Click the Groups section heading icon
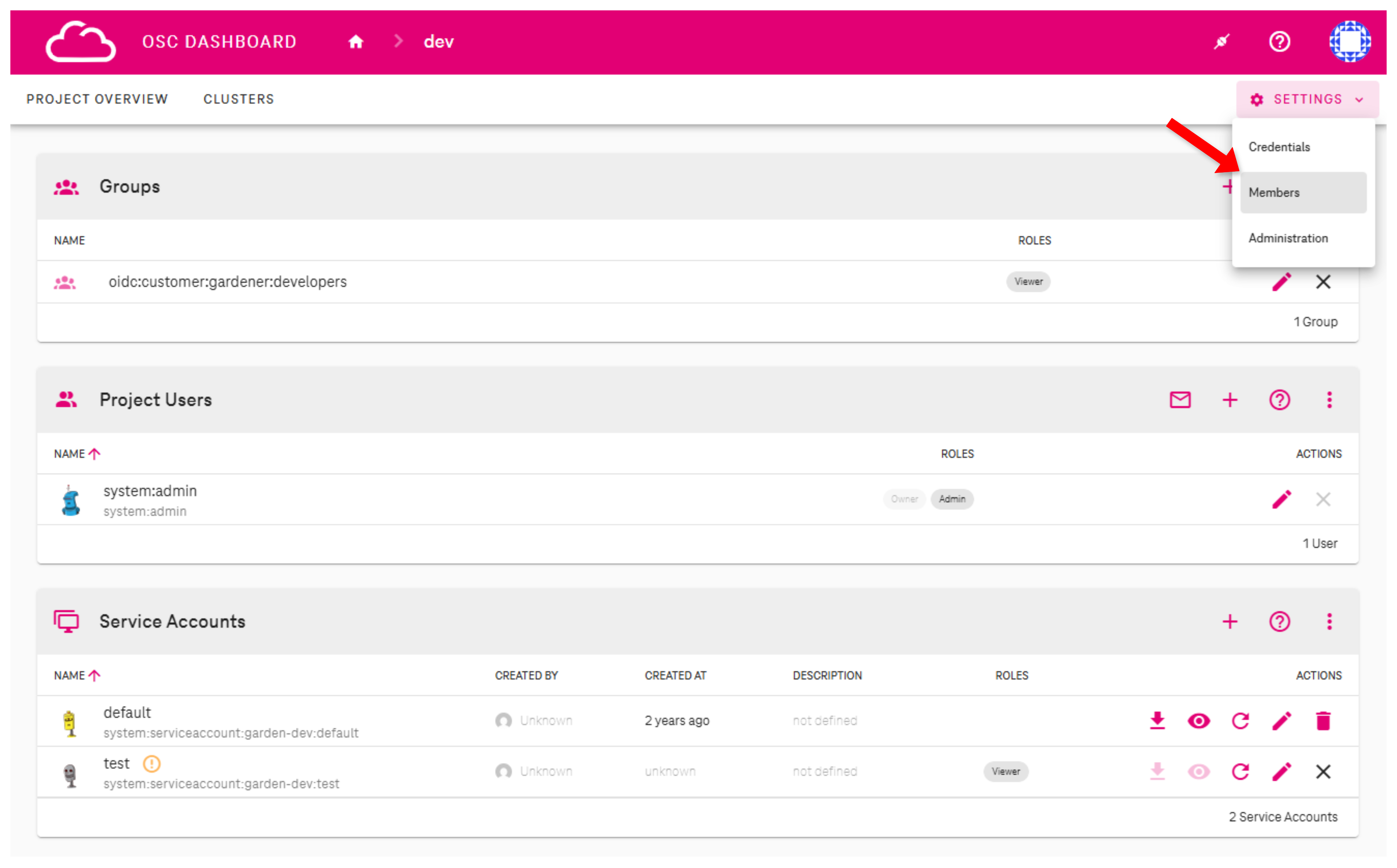The height and width of the screenshot is (868, 1397). click(66, 187)
